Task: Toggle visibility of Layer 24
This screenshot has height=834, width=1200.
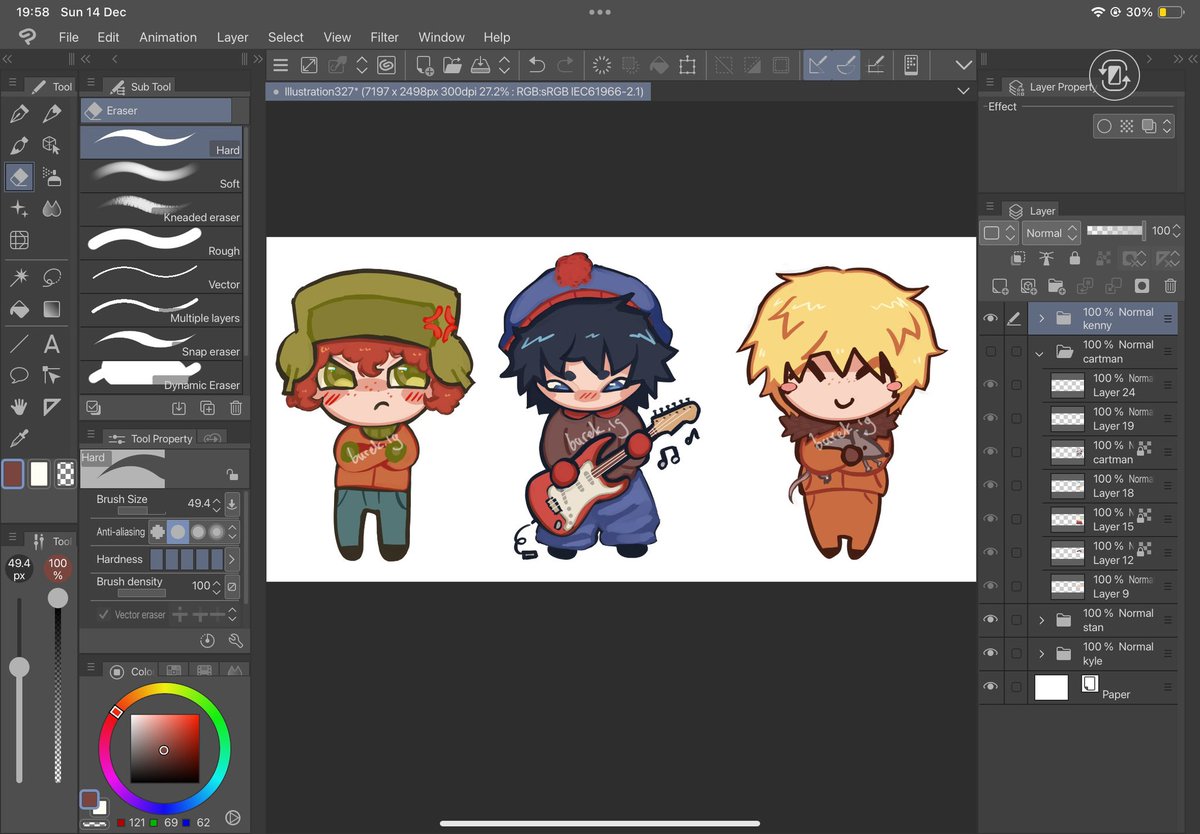Action: pos(991,385)
